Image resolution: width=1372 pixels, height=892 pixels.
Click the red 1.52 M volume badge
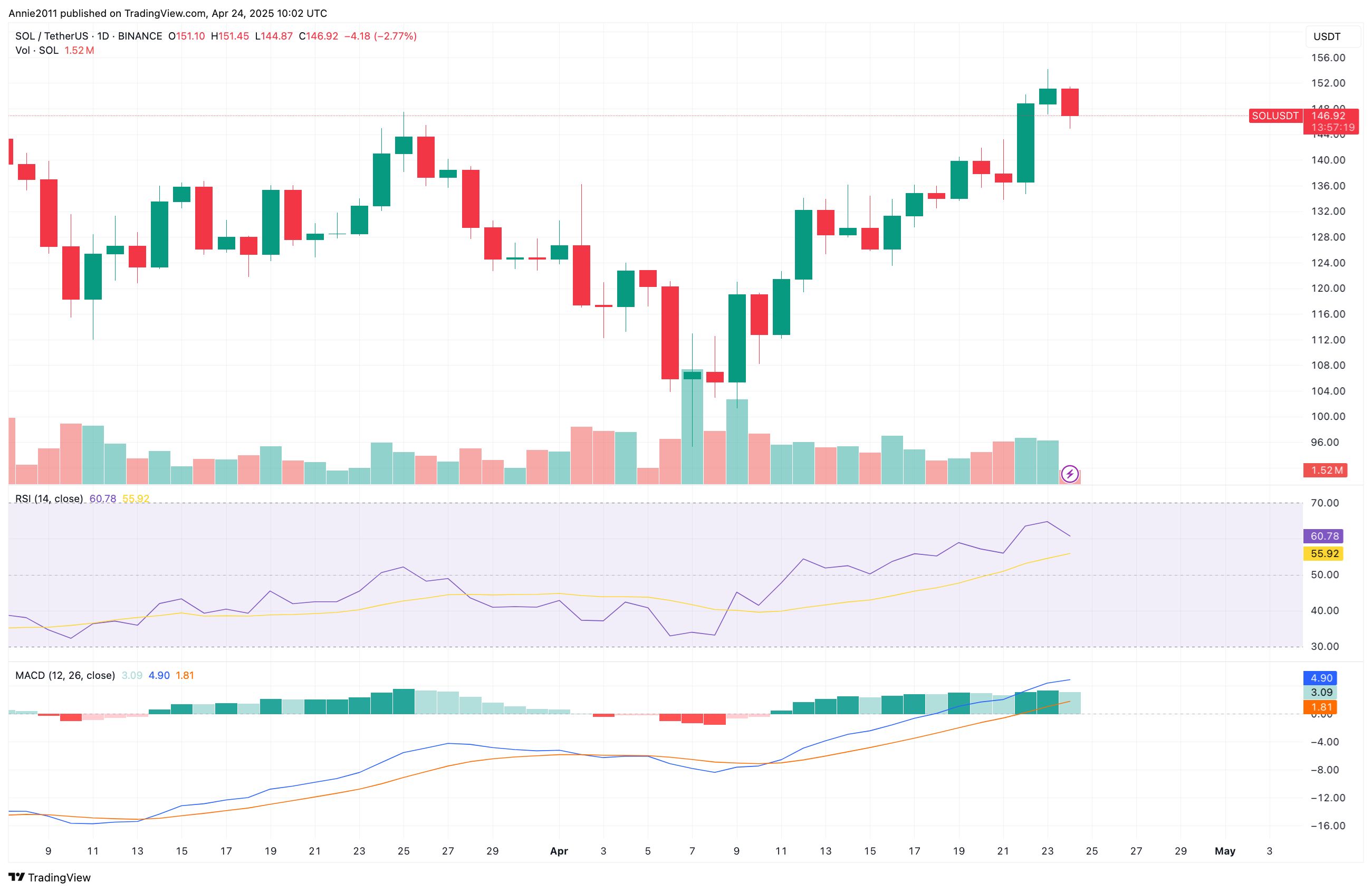click(x=1327, y=470)
